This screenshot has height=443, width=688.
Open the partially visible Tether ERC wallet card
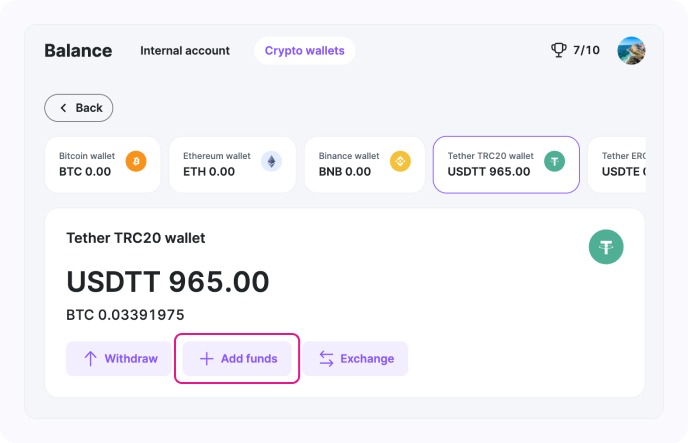tap(621, 164)
